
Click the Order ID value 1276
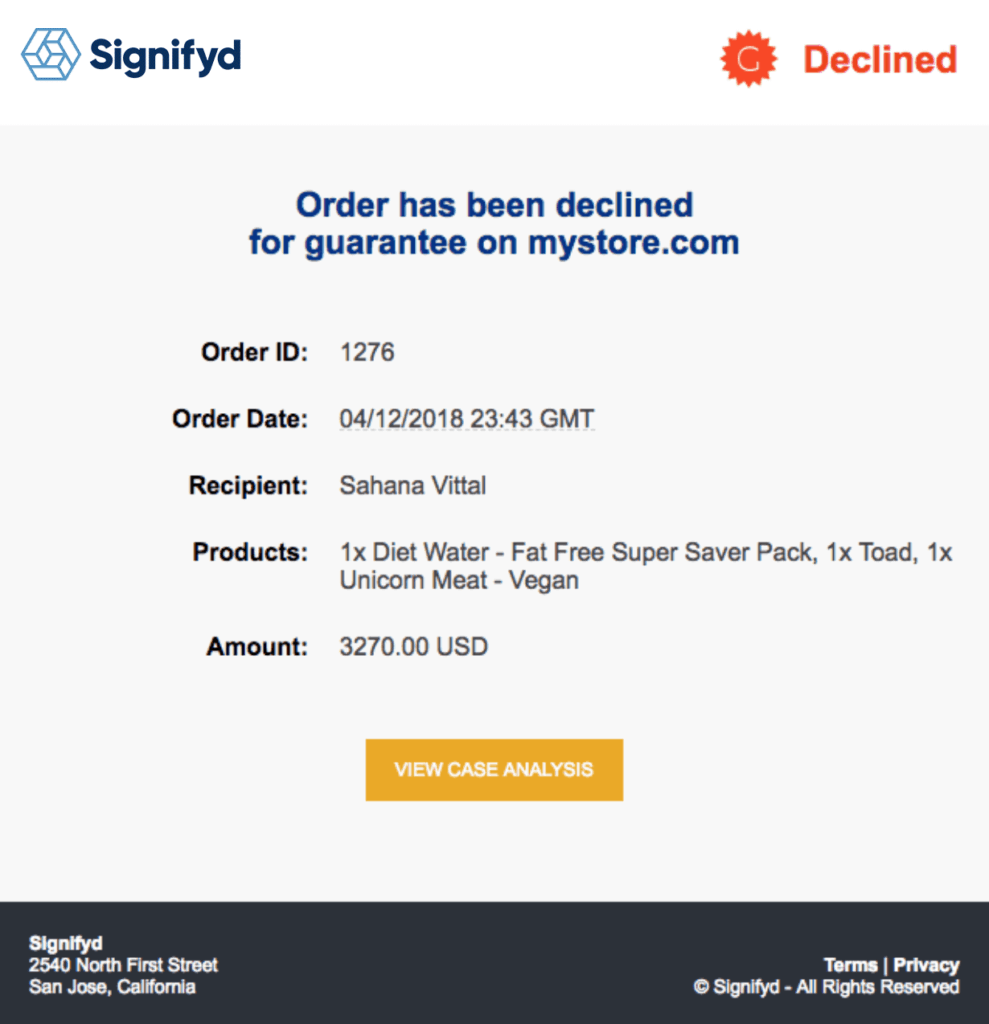367,353
